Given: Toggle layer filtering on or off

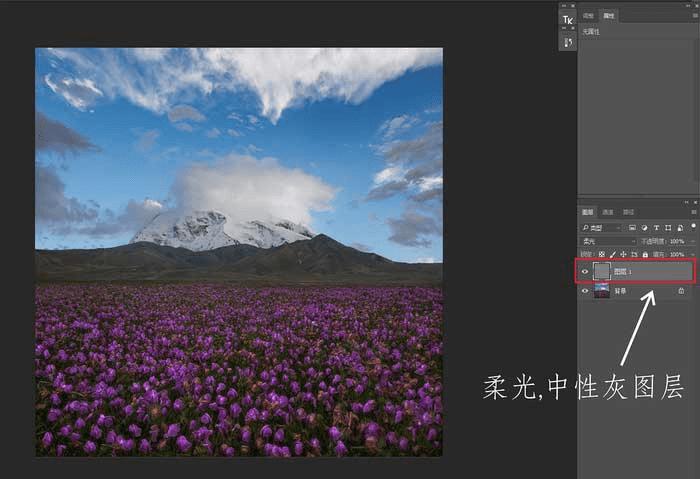Looking at the screenshot, I should (693, 226).
